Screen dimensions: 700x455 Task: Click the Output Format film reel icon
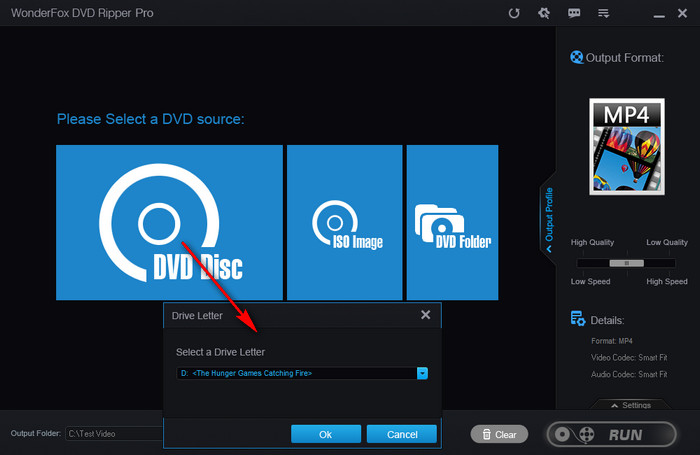(x=576, y=57)
